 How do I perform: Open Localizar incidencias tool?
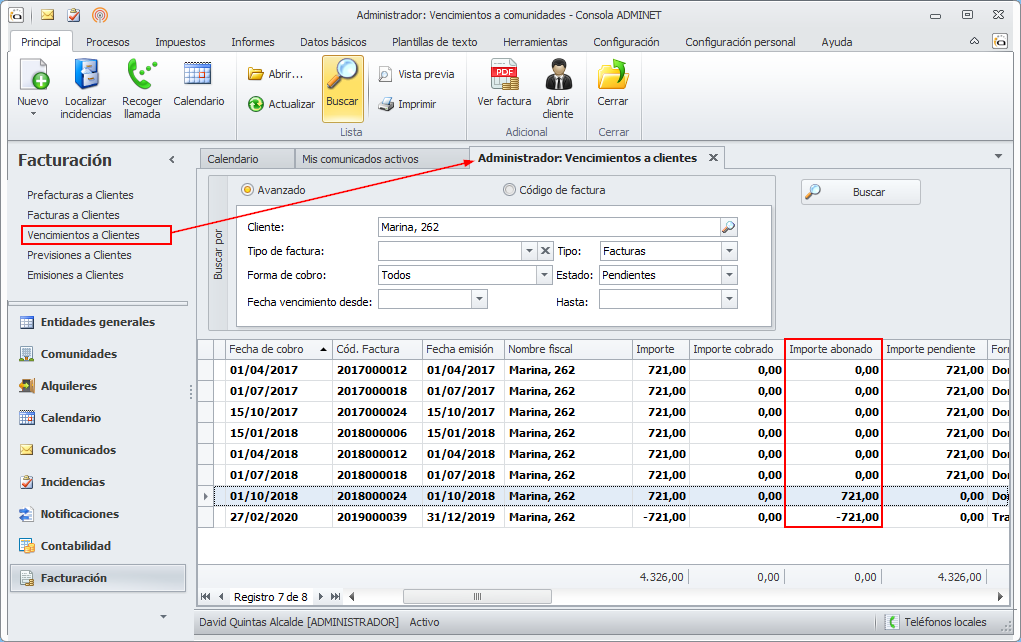pyautogui.click(x=85, y=76)
